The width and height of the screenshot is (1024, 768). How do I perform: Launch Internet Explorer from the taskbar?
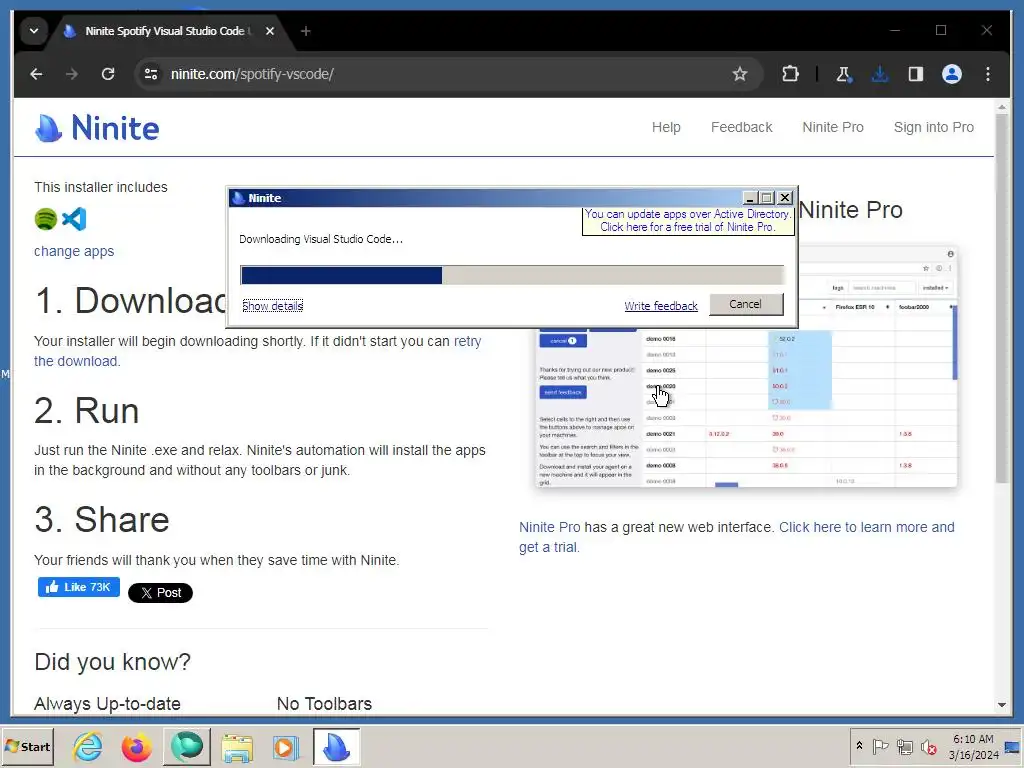pos(87,747)
